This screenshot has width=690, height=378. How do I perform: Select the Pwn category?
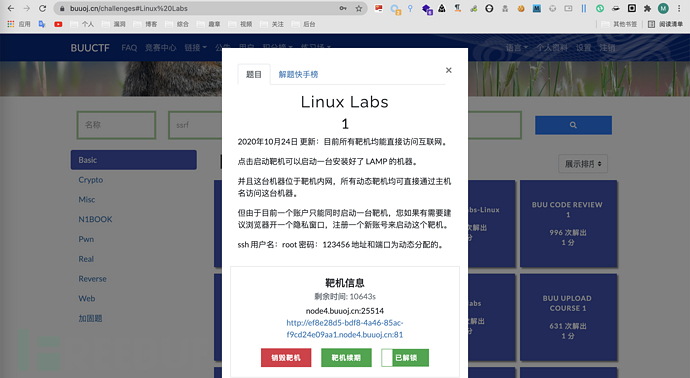point(86,239)
